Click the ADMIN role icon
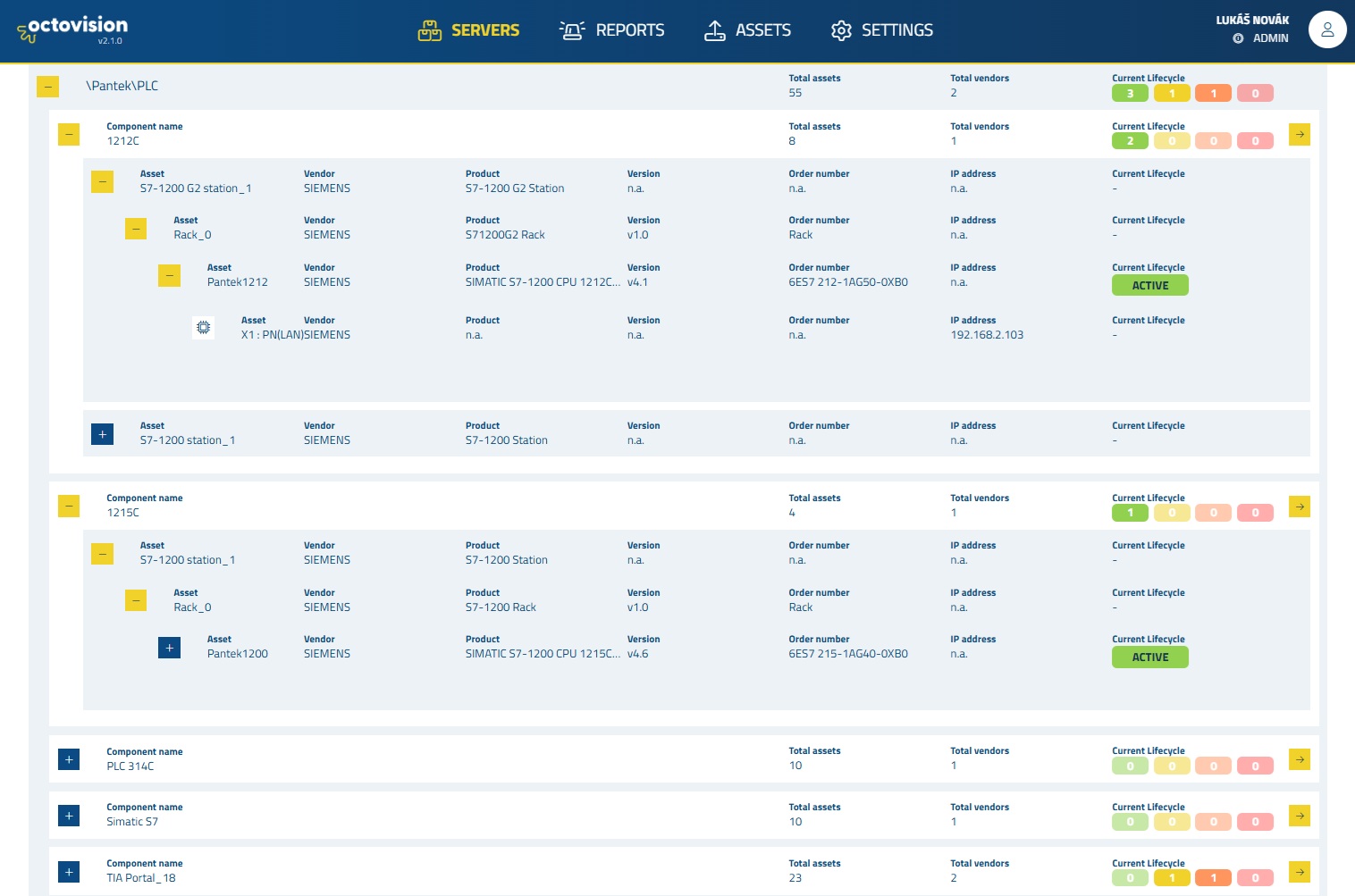Viewport: 1355px width, 896px height. 1238,38
